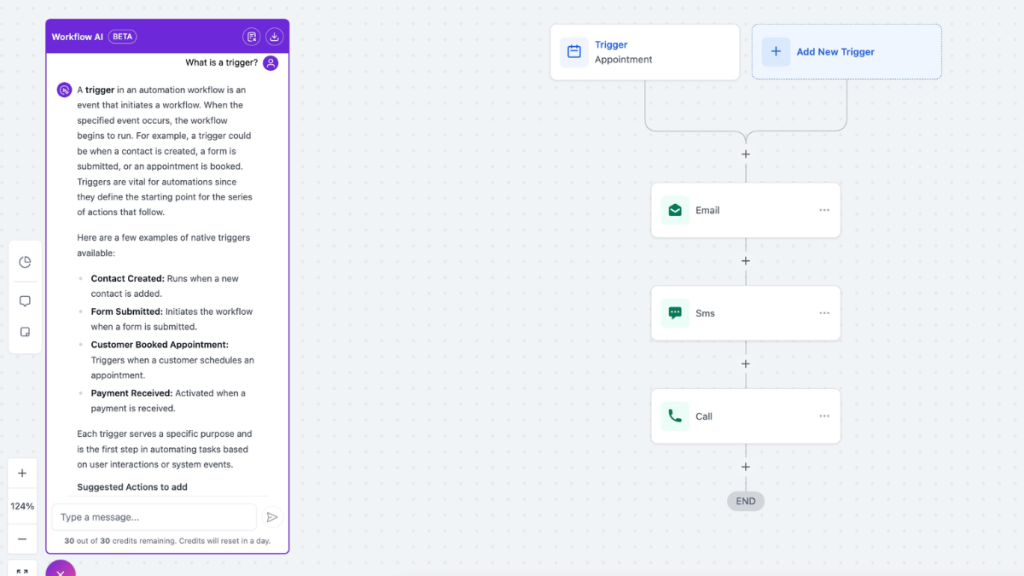Click the END node of the workflow
1024x576 pixels.
pyautogui.click(x=745, y=501)
